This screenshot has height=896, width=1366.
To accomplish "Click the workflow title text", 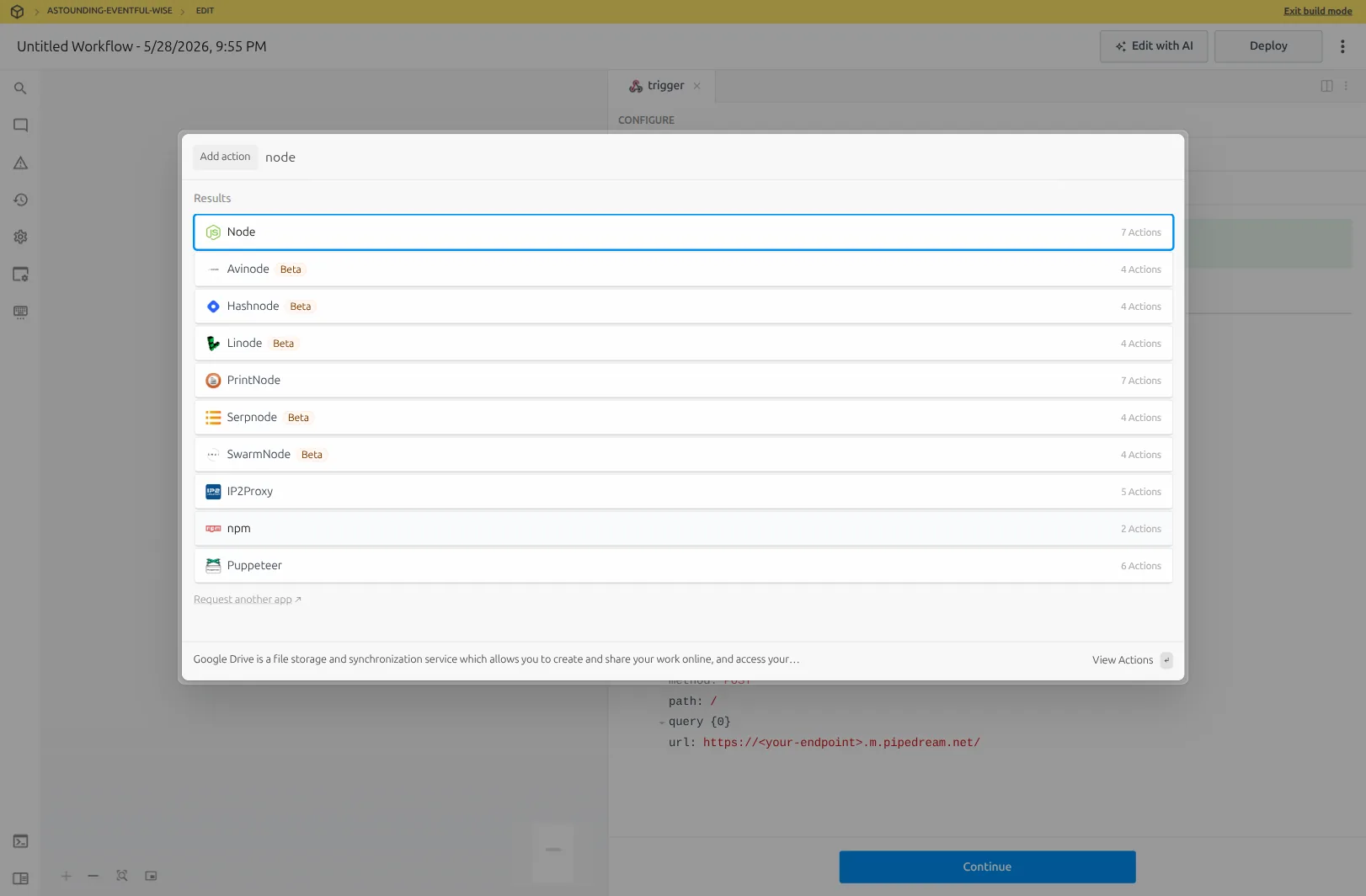I will pos(141,46).
